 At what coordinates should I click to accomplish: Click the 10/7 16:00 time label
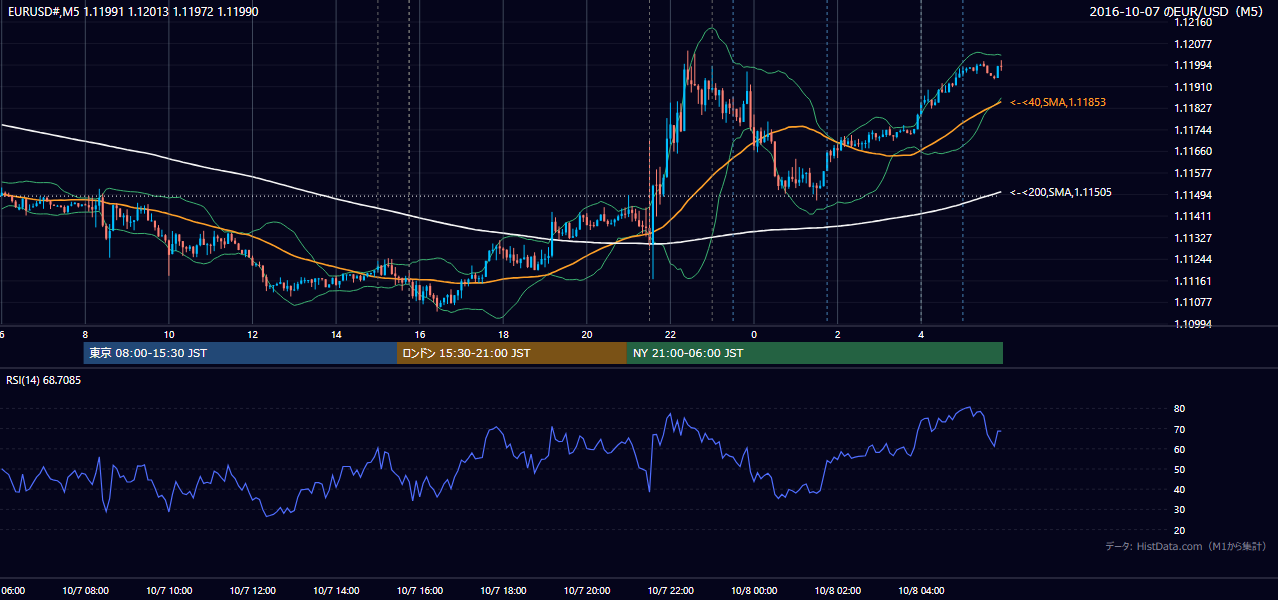(x=419, y=591)
